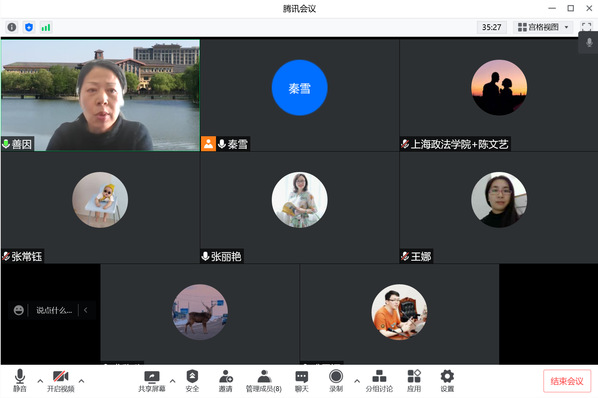
Task: Open Manage Members (管理成员) panel
Action: (x=264, y=381)
